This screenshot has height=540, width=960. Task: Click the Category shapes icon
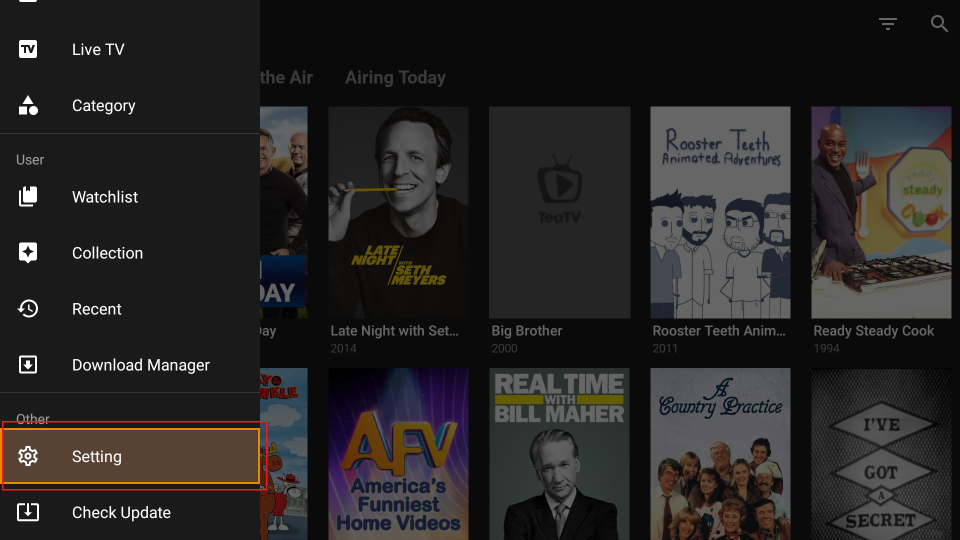coord(28,105)
